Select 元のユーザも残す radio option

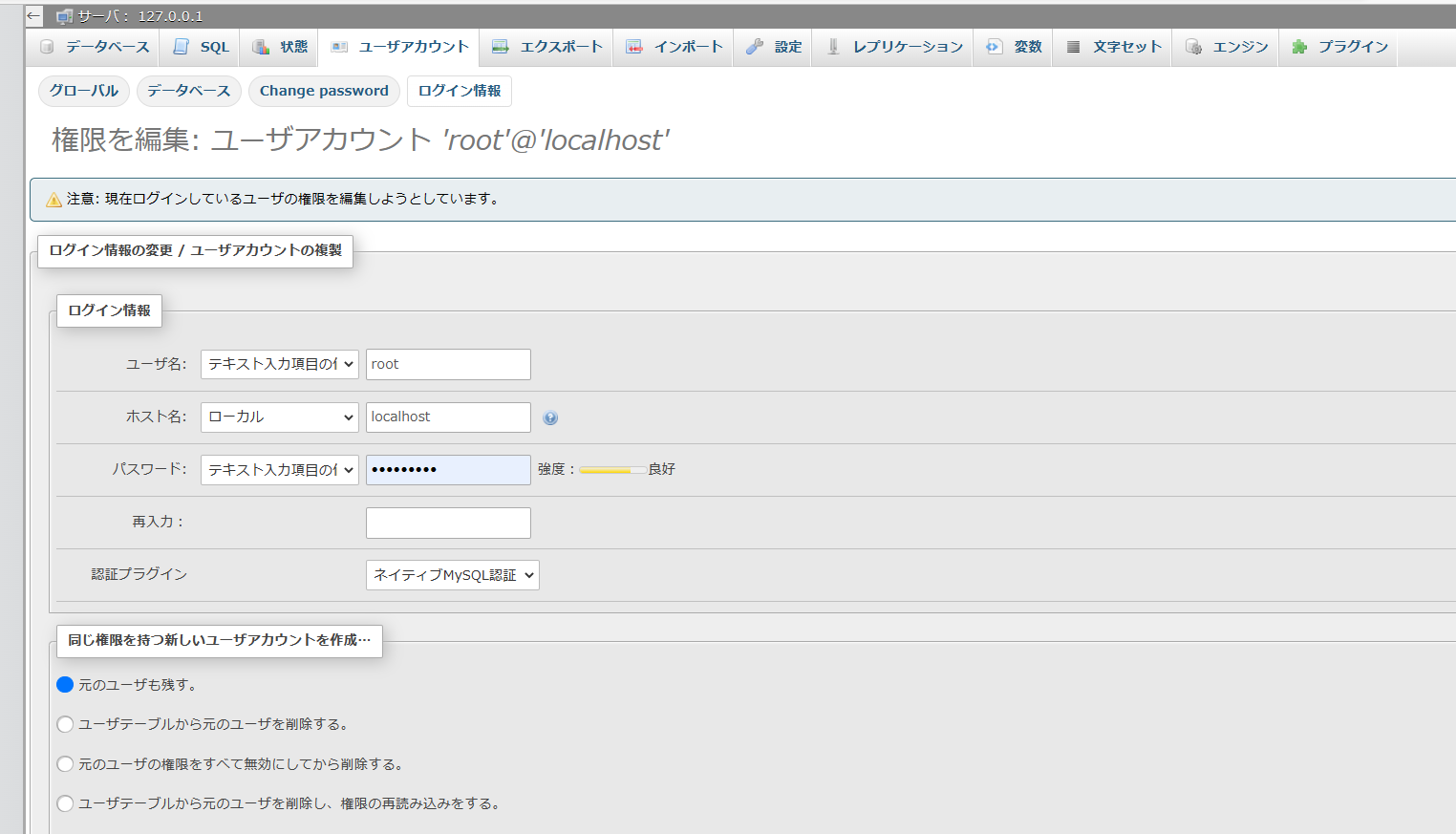point(65,685)
